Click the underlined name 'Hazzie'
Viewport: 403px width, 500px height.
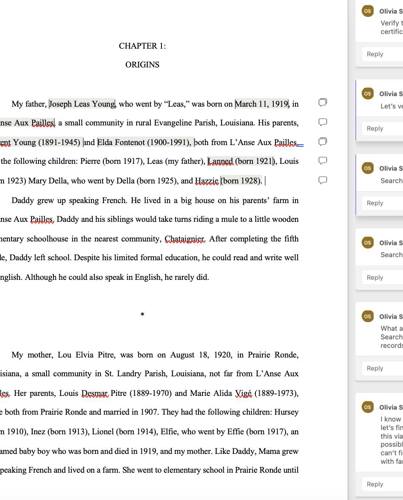click(x=207, y=181)
